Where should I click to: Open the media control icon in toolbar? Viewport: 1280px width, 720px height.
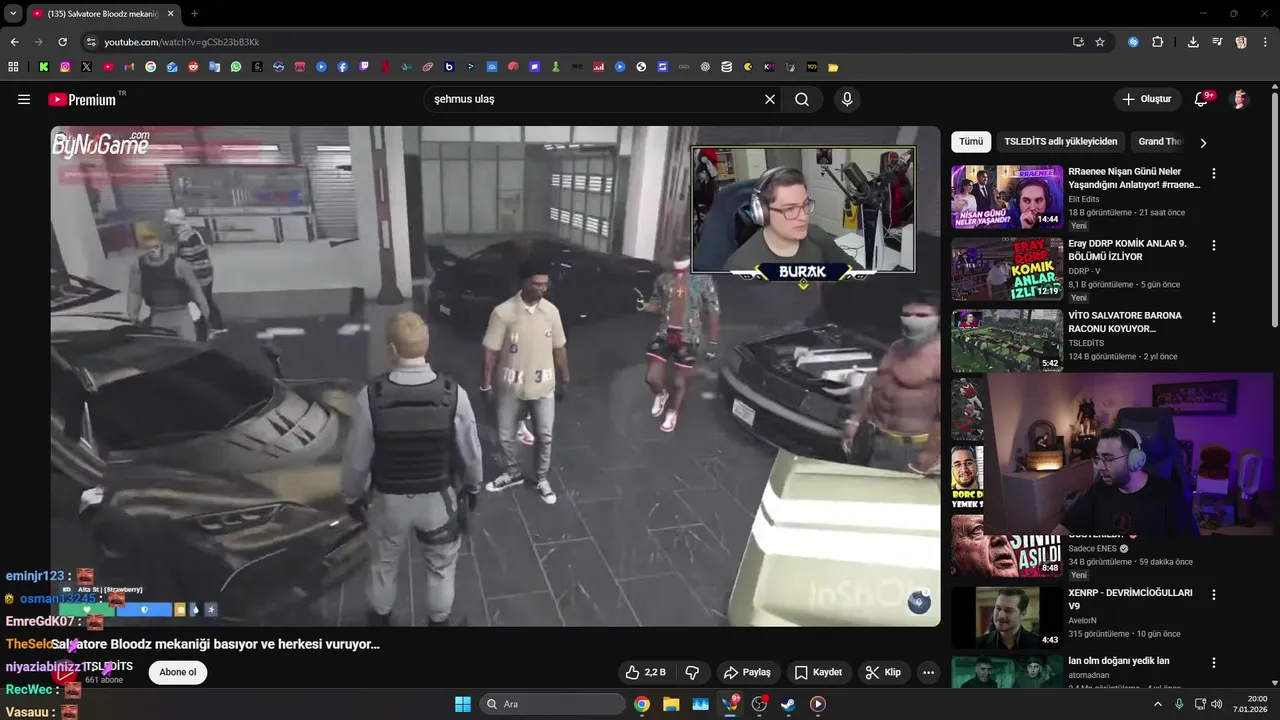tap(1217, 42)
